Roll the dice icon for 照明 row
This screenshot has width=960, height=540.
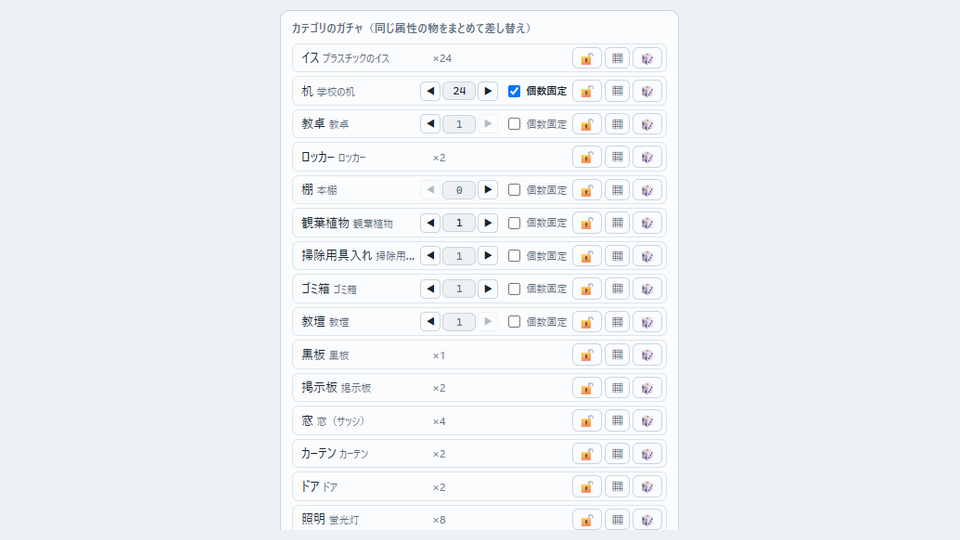(x=647, y=520)
